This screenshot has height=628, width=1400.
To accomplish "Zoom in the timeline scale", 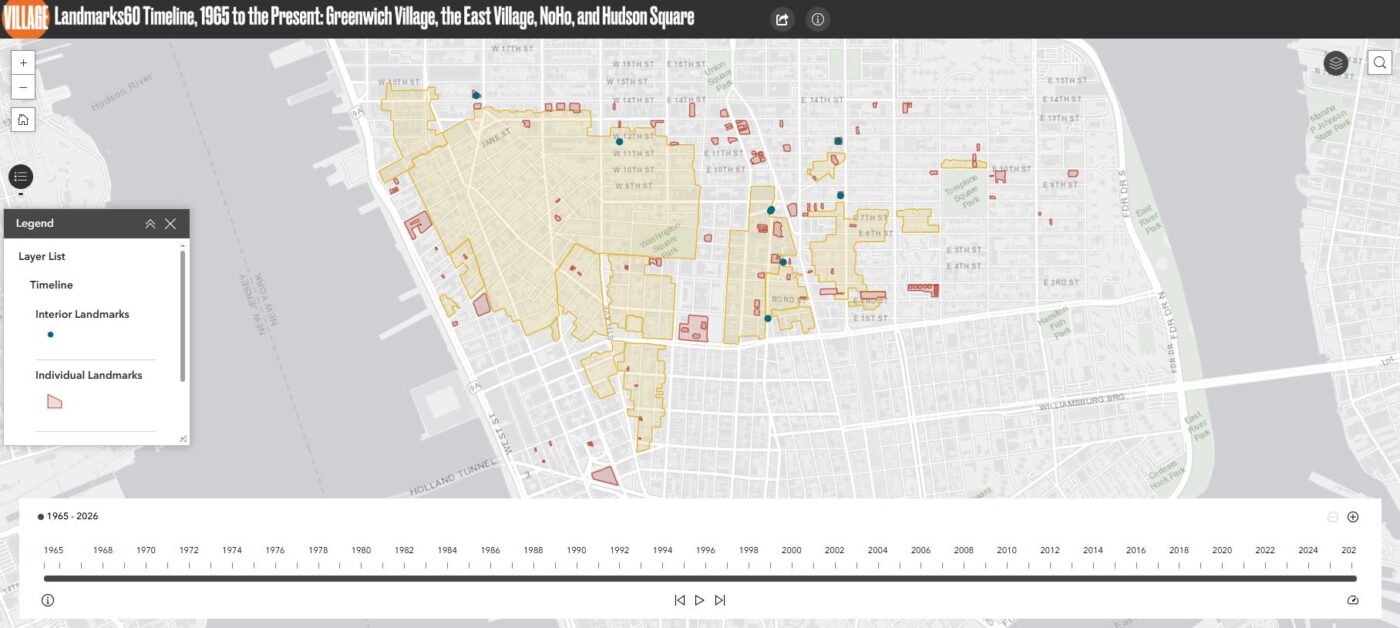I will click(x=1353, y=517).
